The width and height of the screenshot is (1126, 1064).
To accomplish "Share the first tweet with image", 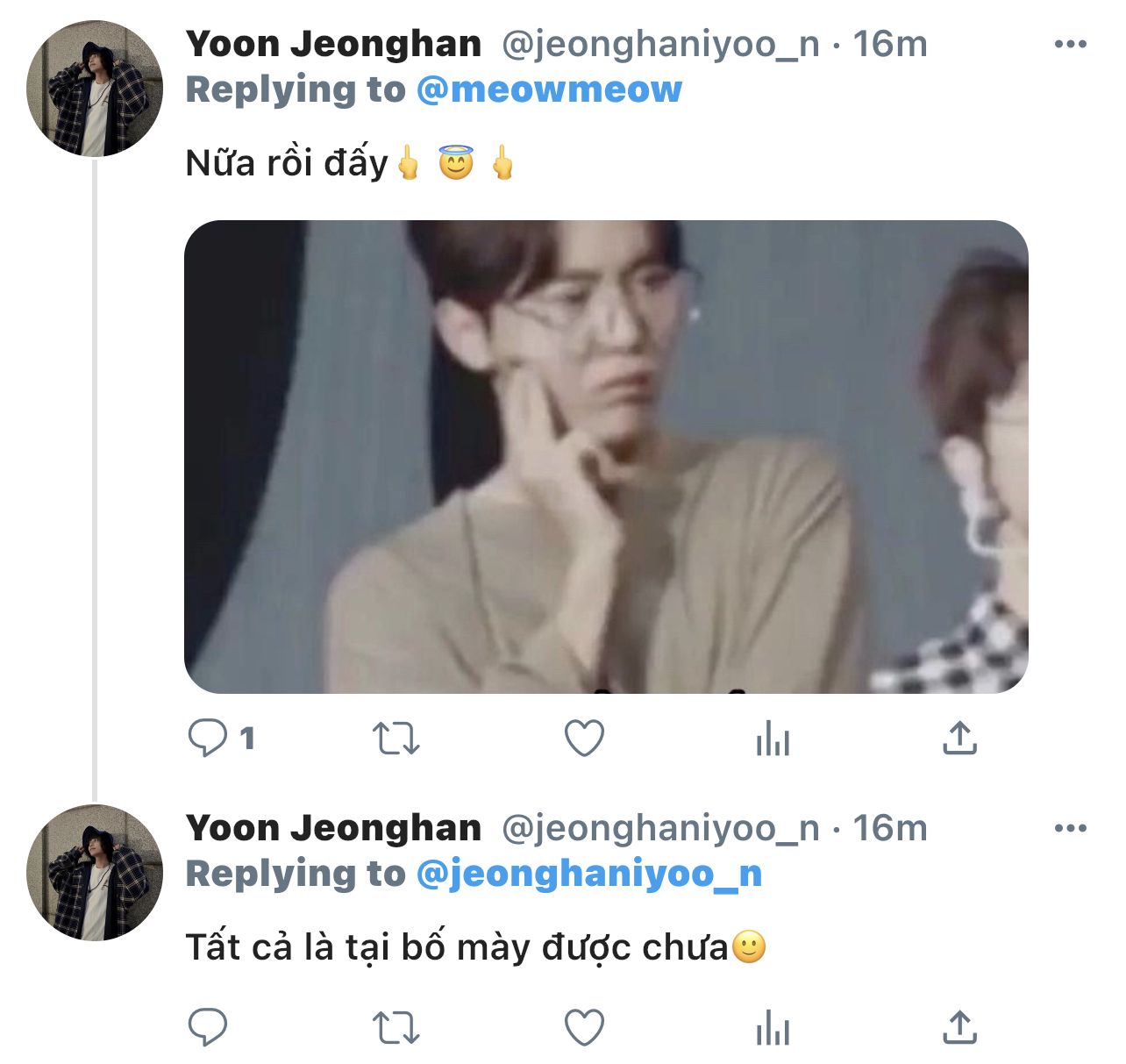I will pos(960,739).
